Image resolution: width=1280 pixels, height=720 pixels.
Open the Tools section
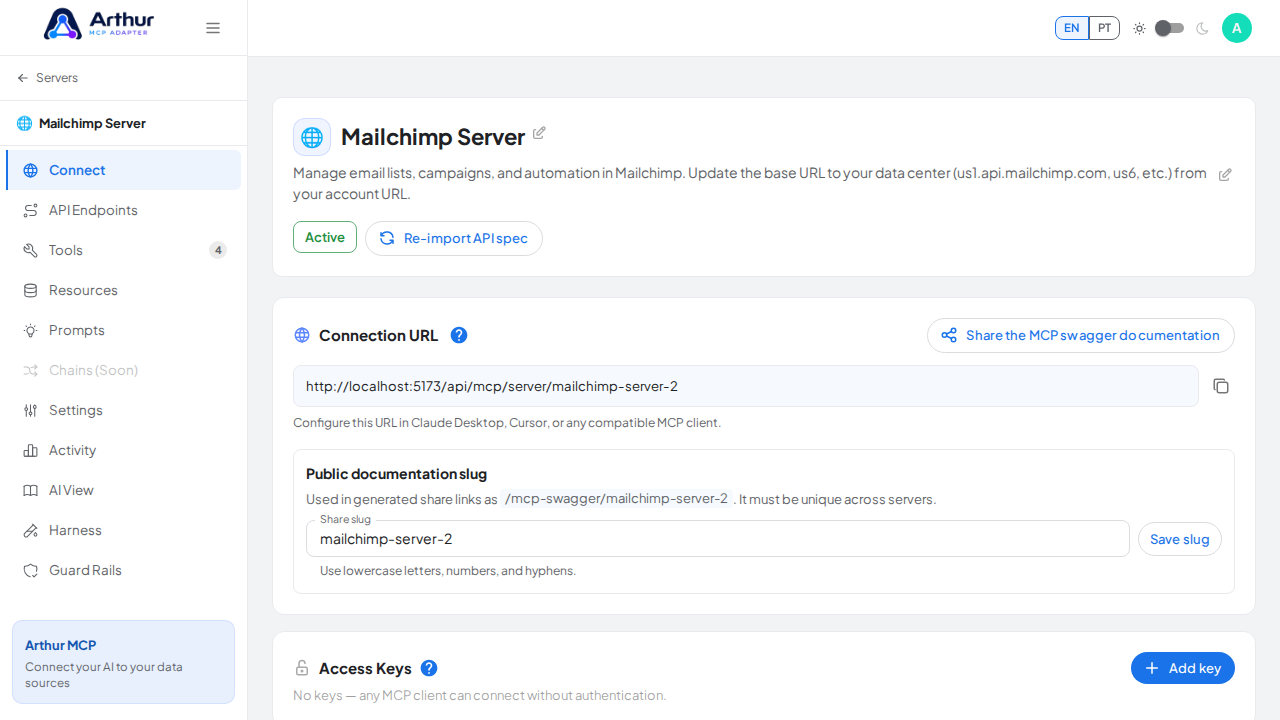tap(124, 250)
